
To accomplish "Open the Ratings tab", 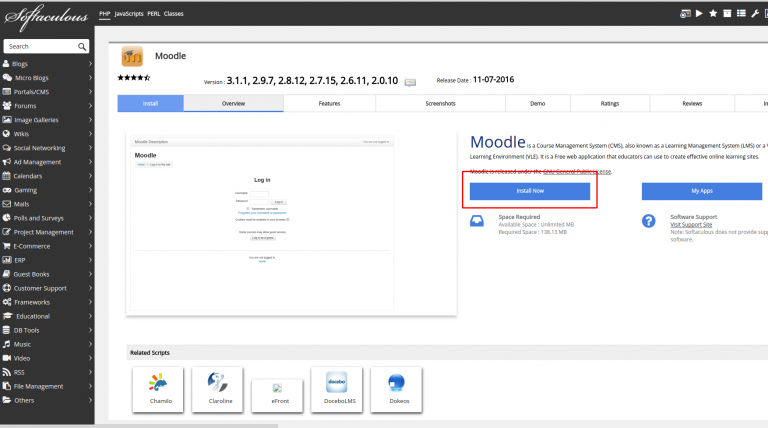I will pos(610,103).
